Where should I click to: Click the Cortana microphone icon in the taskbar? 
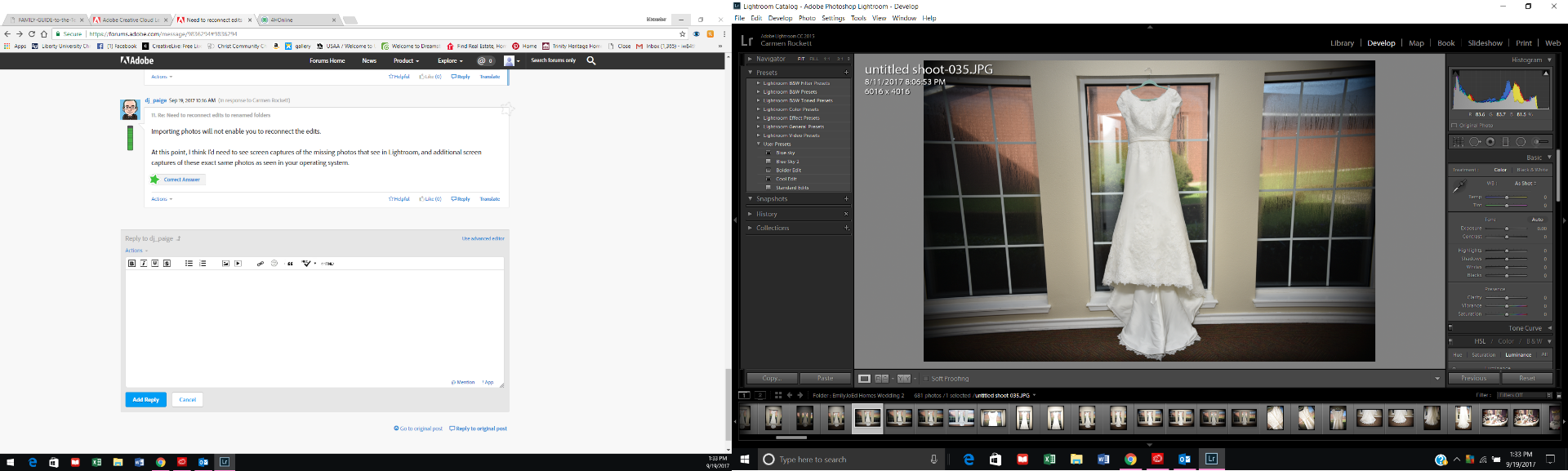pos(933,460)
